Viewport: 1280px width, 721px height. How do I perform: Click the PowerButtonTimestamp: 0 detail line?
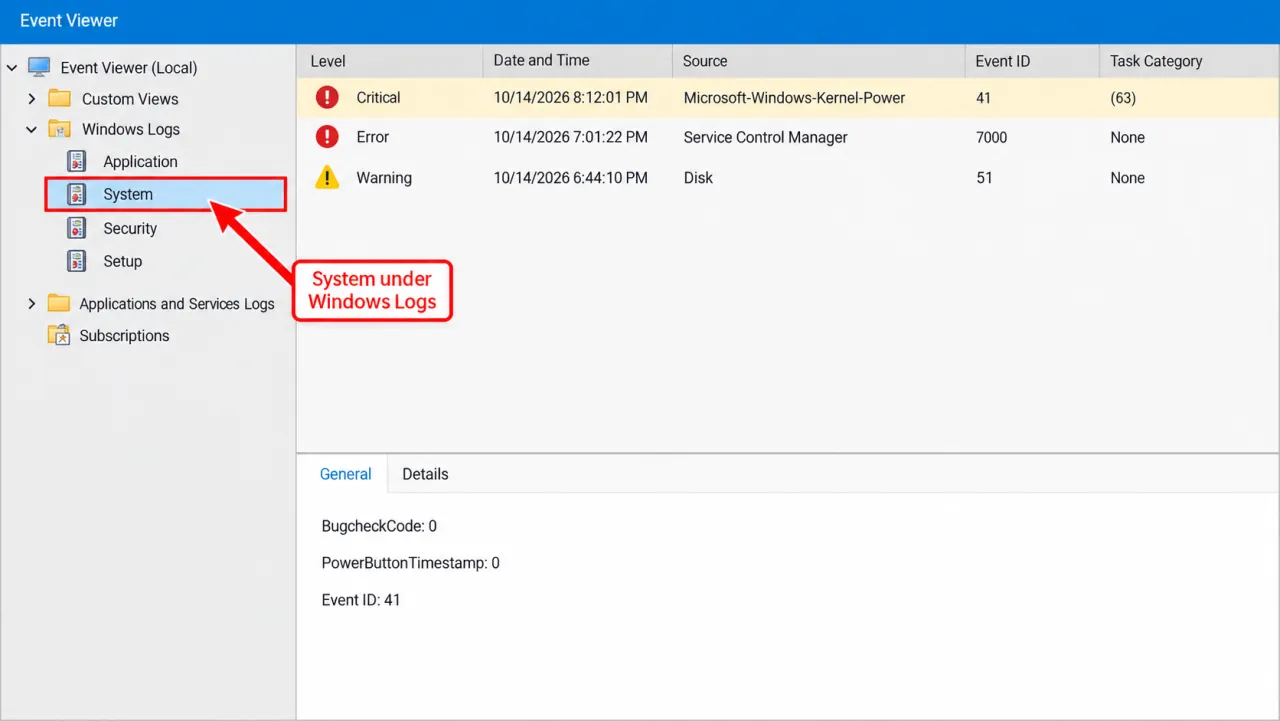coord(411,563)
